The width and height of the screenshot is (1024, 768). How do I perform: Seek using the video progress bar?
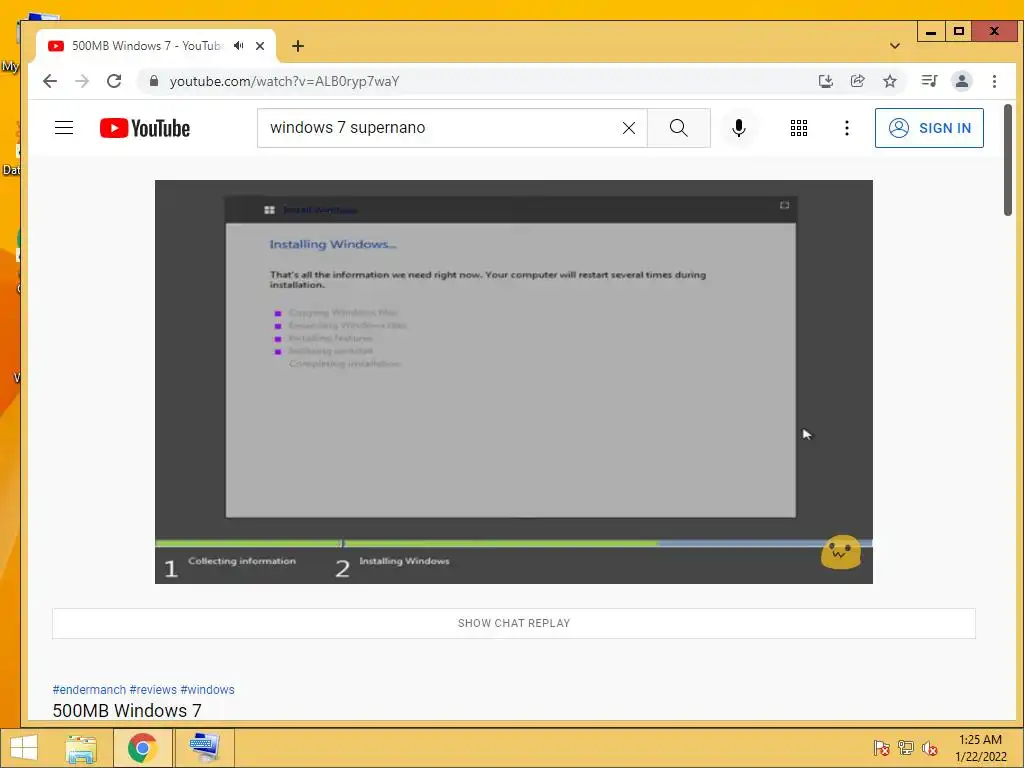[513, 543]
